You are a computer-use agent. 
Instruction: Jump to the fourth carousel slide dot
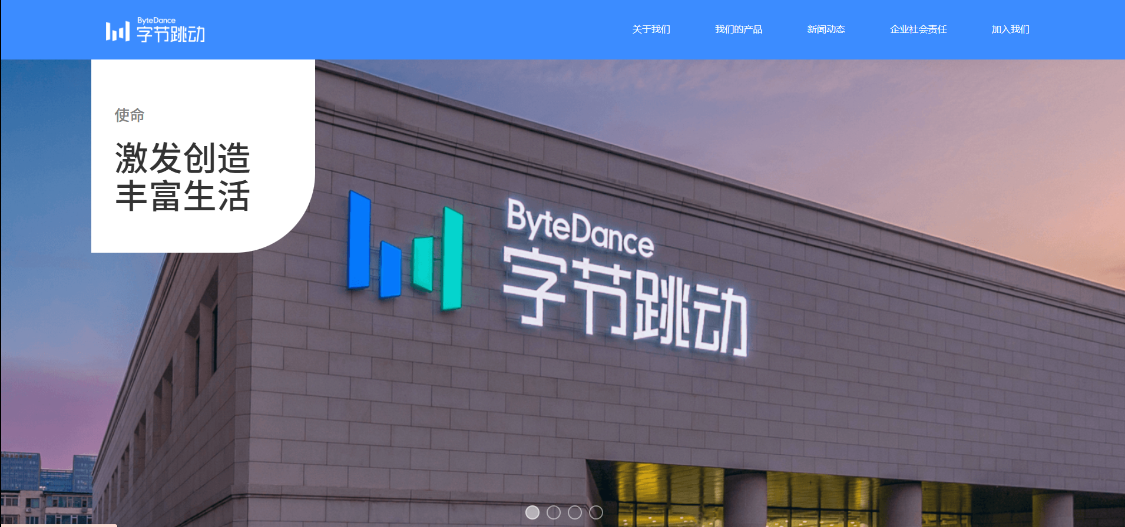coord(596,512)
